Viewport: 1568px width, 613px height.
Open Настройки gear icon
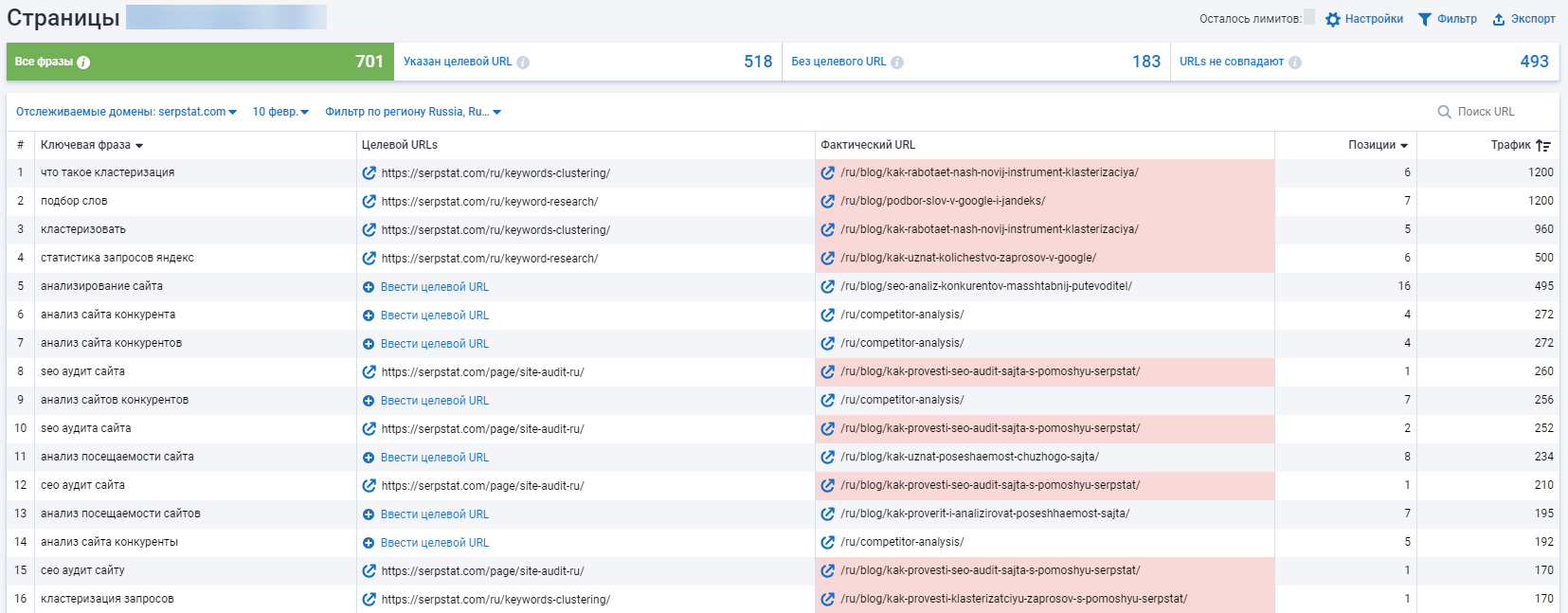click(x=1333, y=19)
